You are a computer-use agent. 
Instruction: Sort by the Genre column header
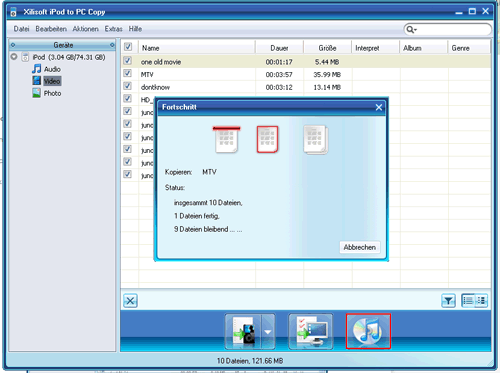click(469, 48)
